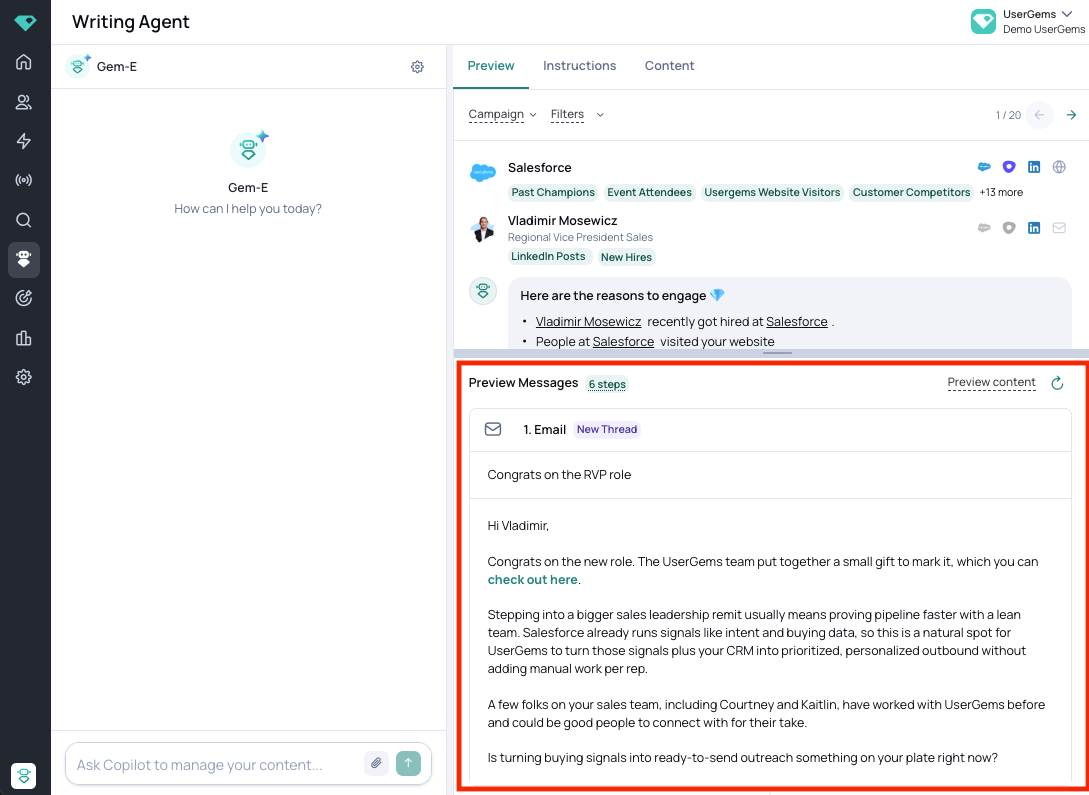Screen dimensions: 1089x795
Task: Click the UserGems diamond logo at top-left
Action: [25, 23]
